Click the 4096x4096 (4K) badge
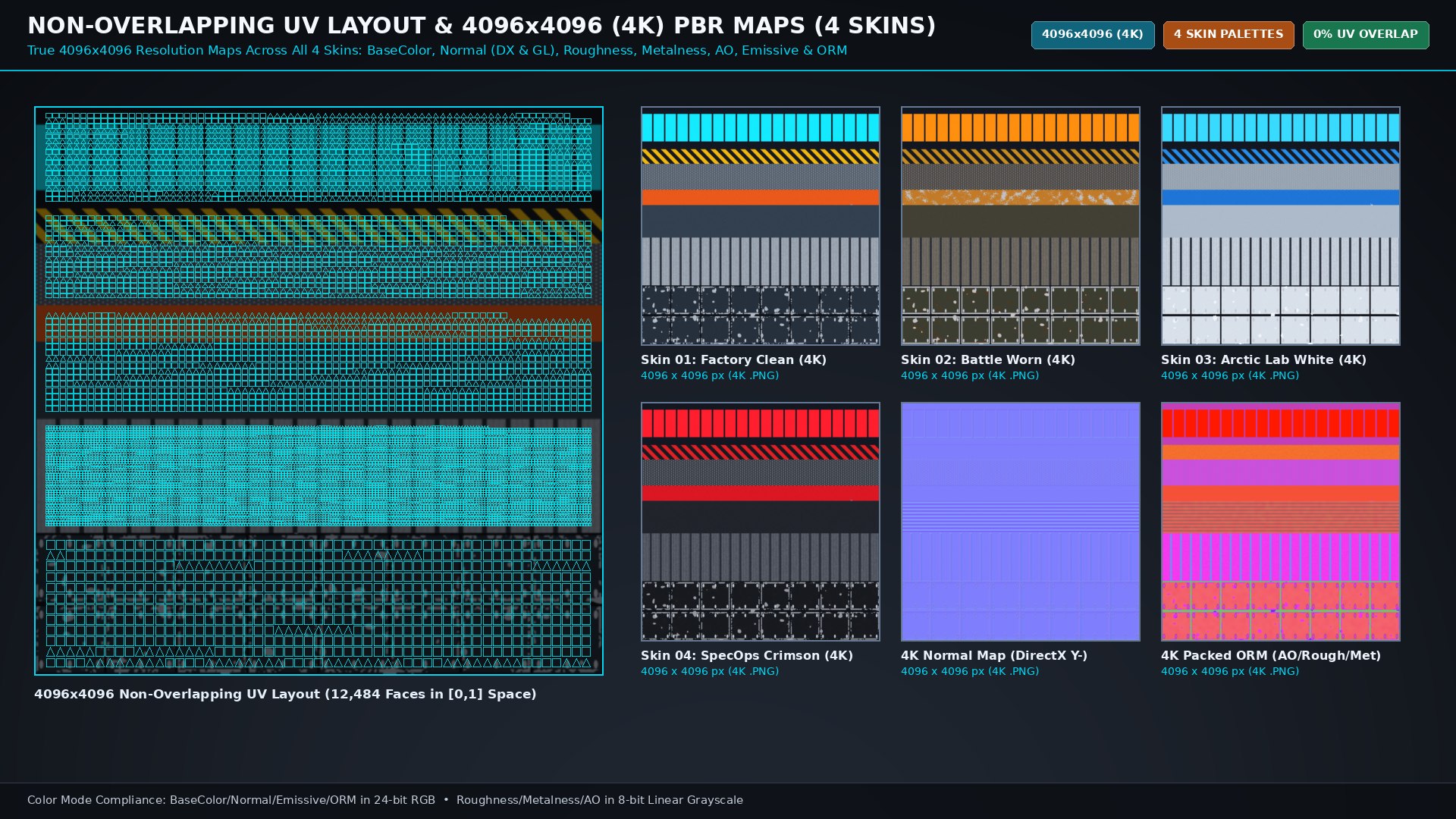This screenshot has height=819, width=1456. click(1093, 35)
